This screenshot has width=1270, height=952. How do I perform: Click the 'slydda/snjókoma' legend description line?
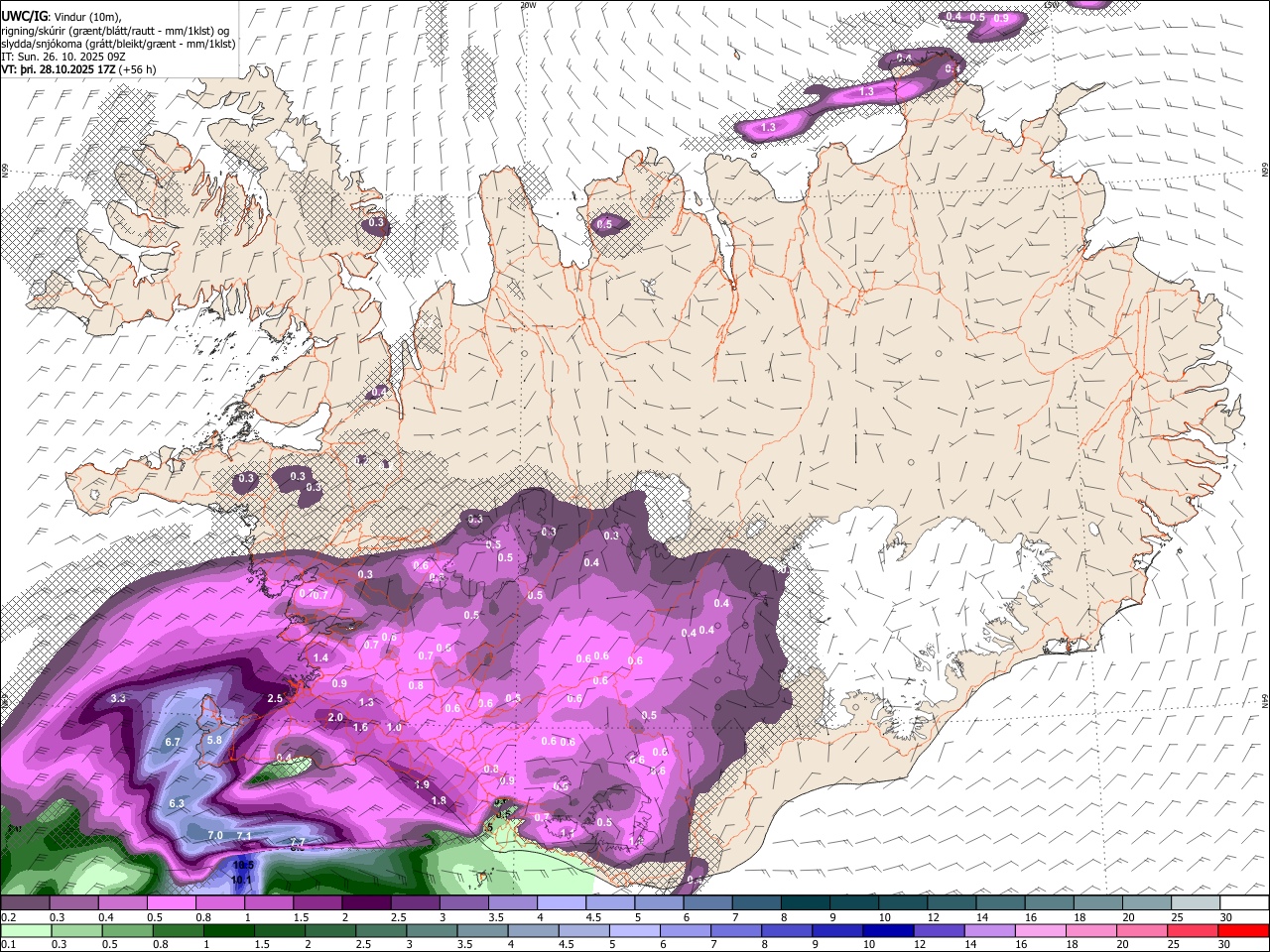118,45
